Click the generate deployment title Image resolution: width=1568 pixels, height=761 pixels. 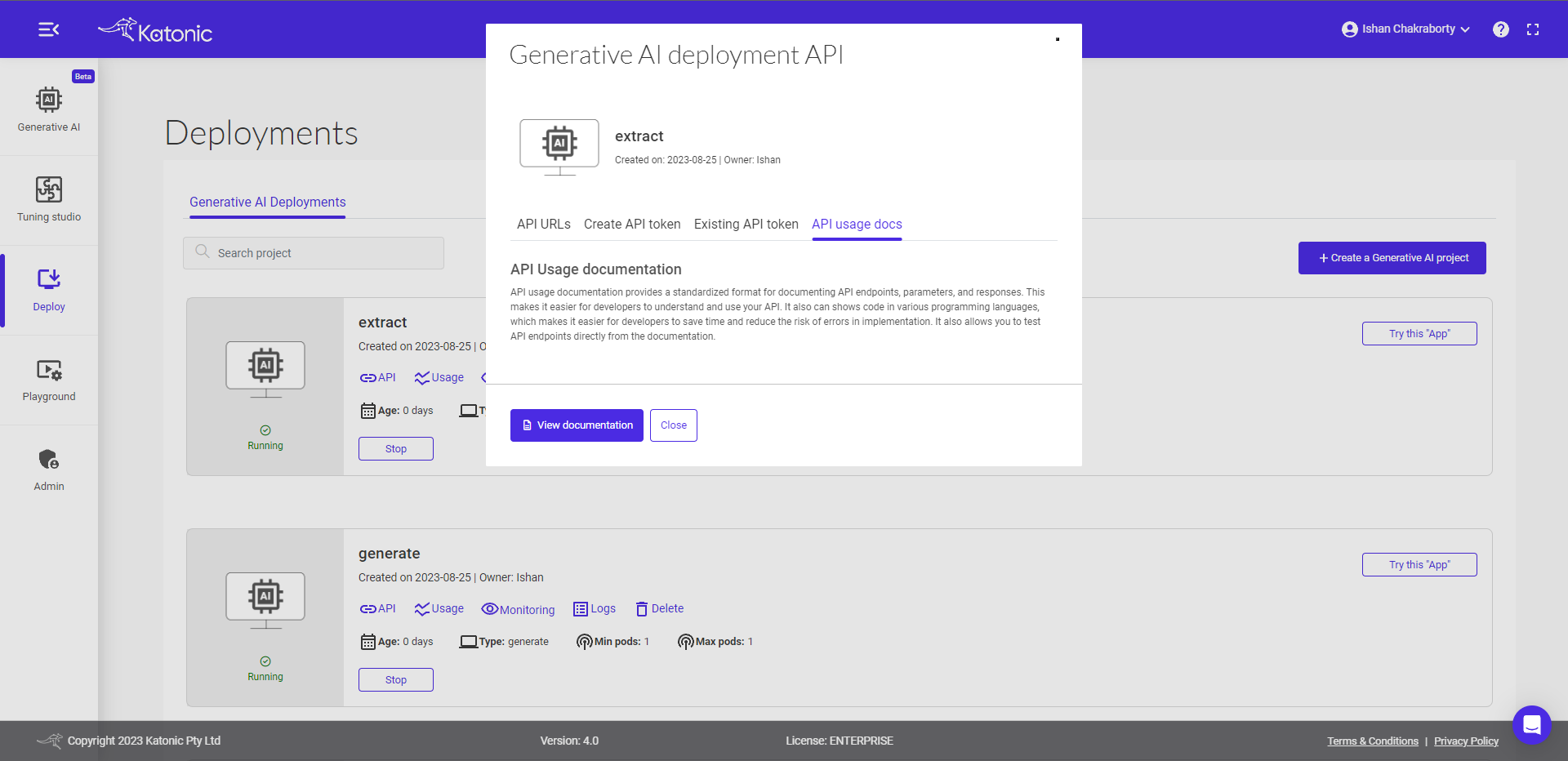389,554
